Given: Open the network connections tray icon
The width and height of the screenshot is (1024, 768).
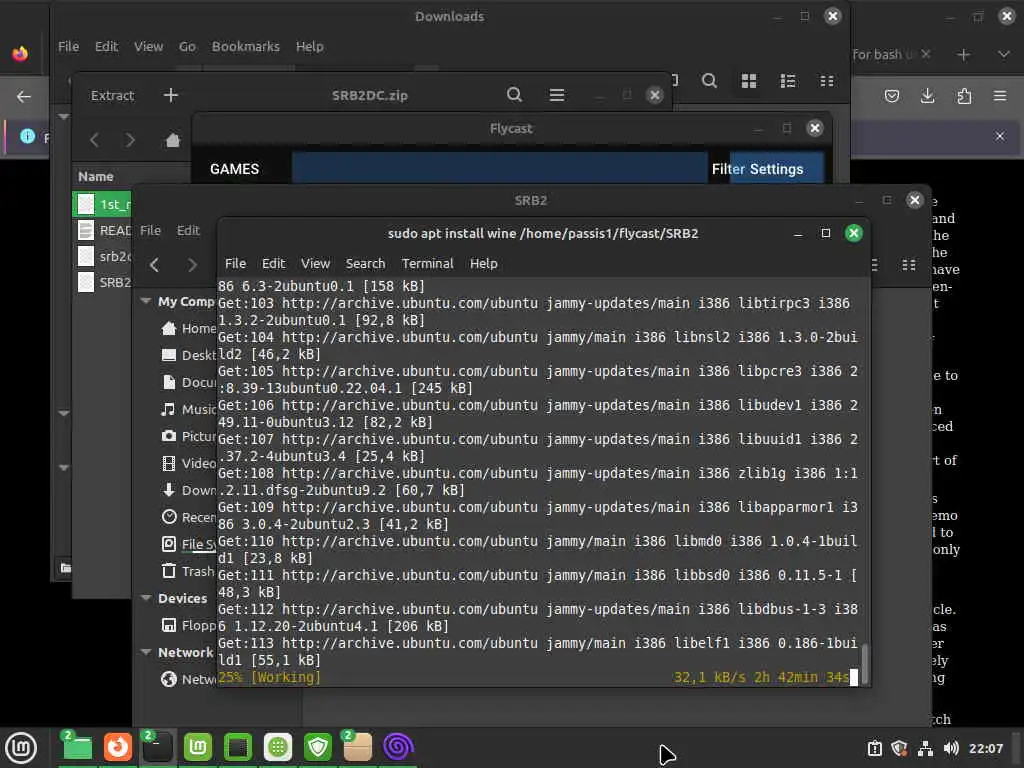Looking at the screenshot, I should (925, 748).
